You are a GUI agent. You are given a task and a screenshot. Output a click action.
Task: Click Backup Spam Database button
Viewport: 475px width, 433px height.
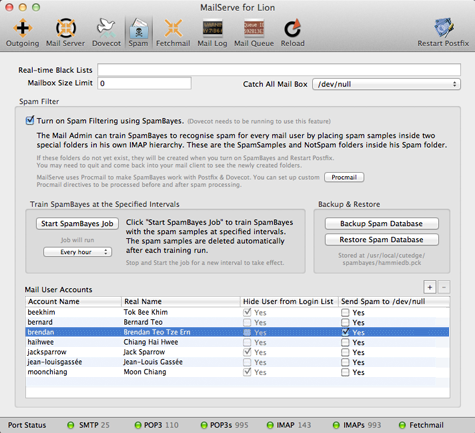tap(382, 223)
